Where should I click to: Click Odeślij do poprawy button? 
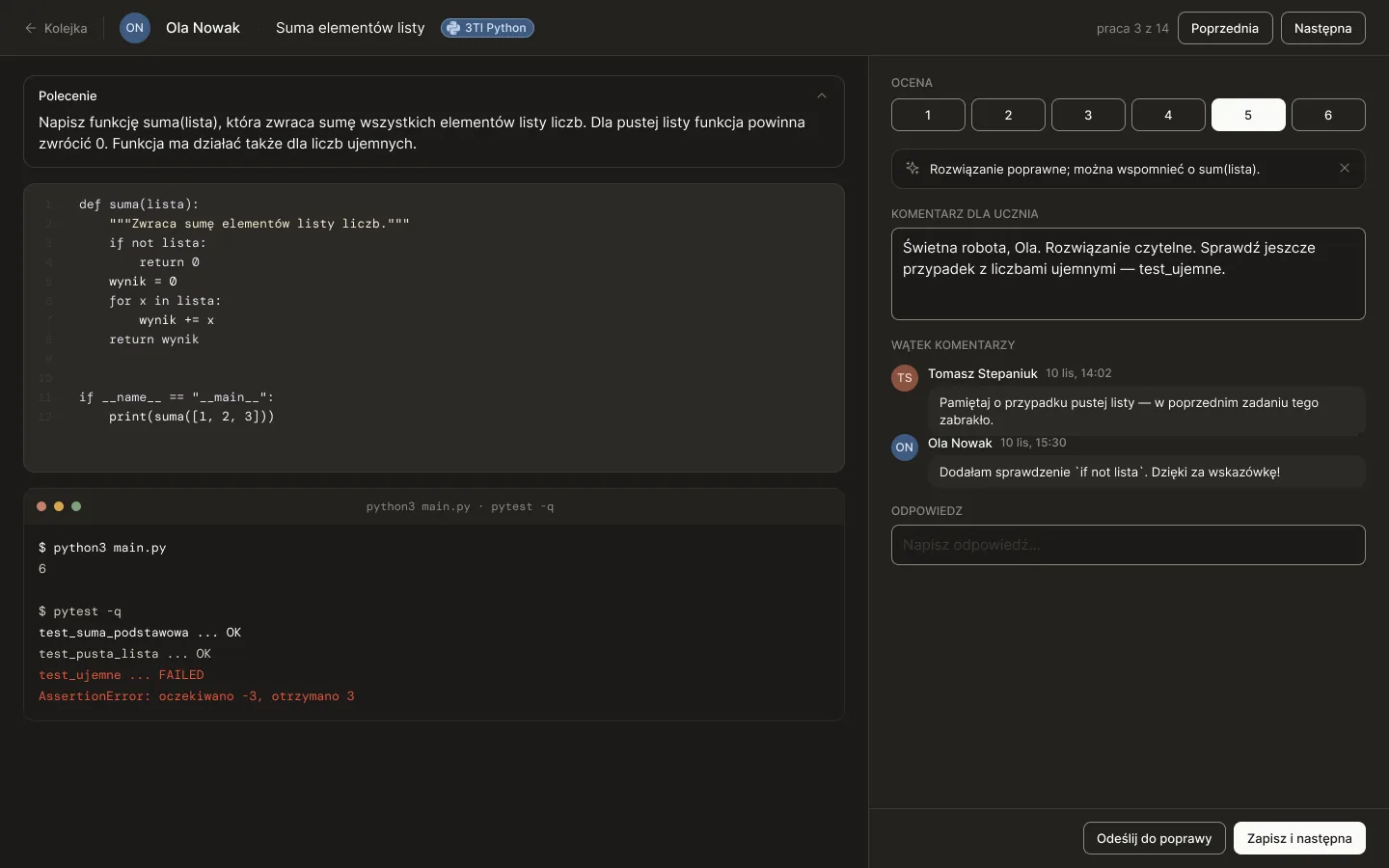1155,838
